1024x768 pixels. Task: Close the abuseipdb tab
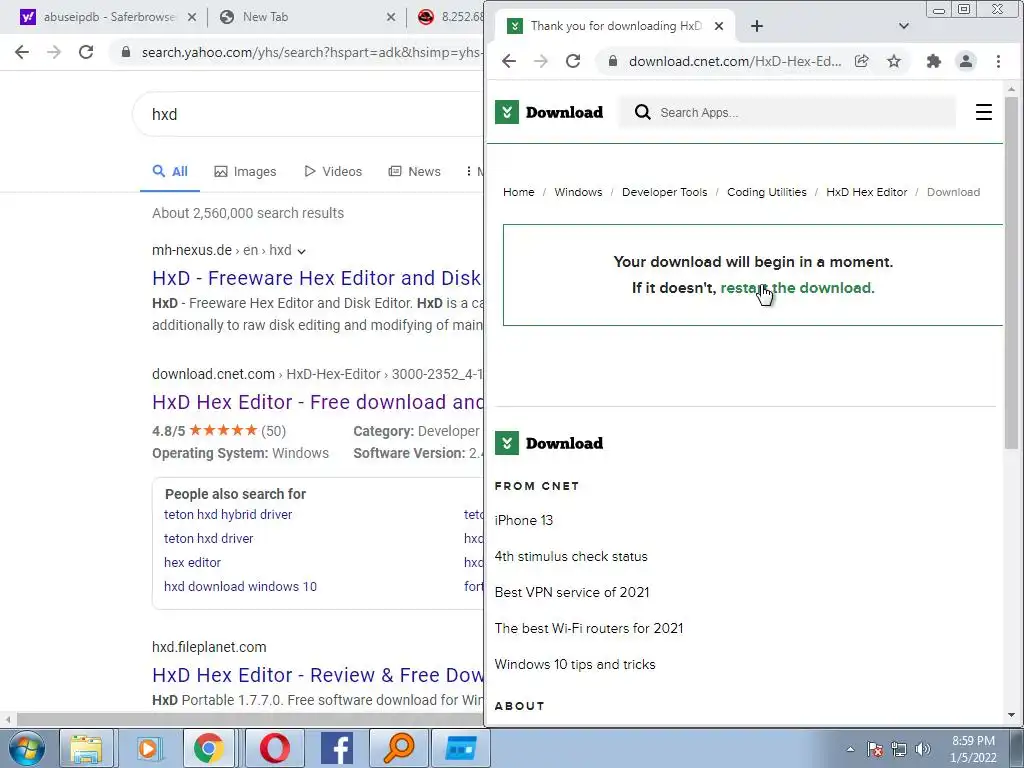tap(192, 17)
